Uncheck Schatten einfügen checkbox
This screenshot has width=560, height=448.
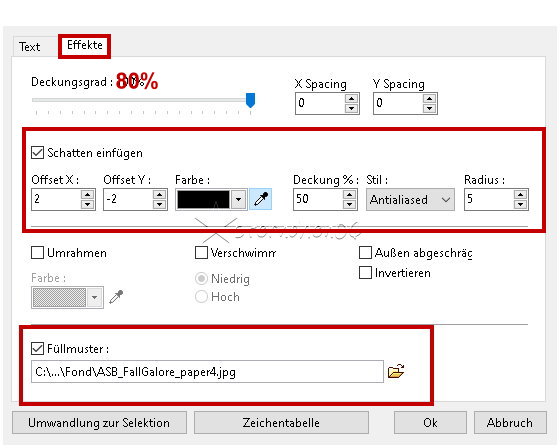pos(38,153)
